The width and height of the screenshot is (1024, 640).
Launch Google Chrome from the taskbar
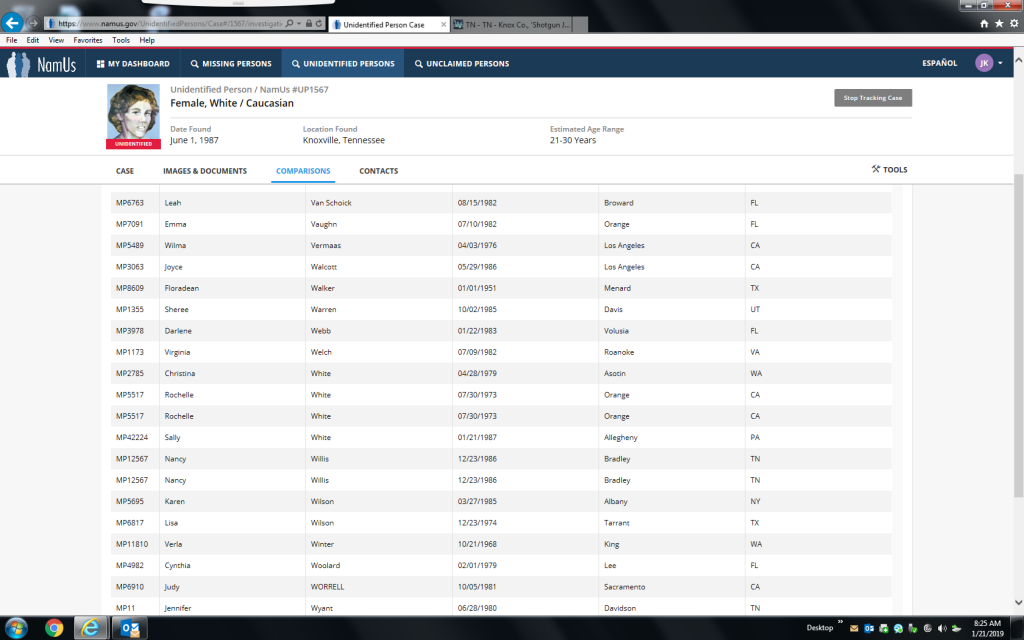[54, 628]
